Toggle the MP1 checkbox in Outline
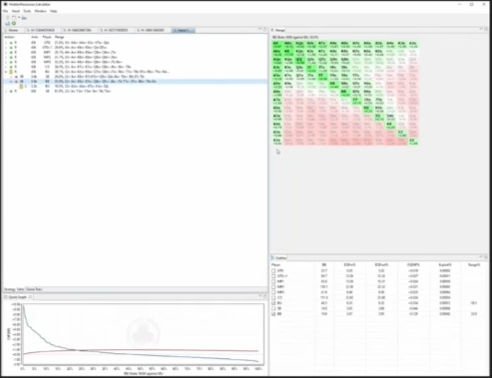Image resolution: width=492 pixels, height=378 pixels. (x=273, y=281)
